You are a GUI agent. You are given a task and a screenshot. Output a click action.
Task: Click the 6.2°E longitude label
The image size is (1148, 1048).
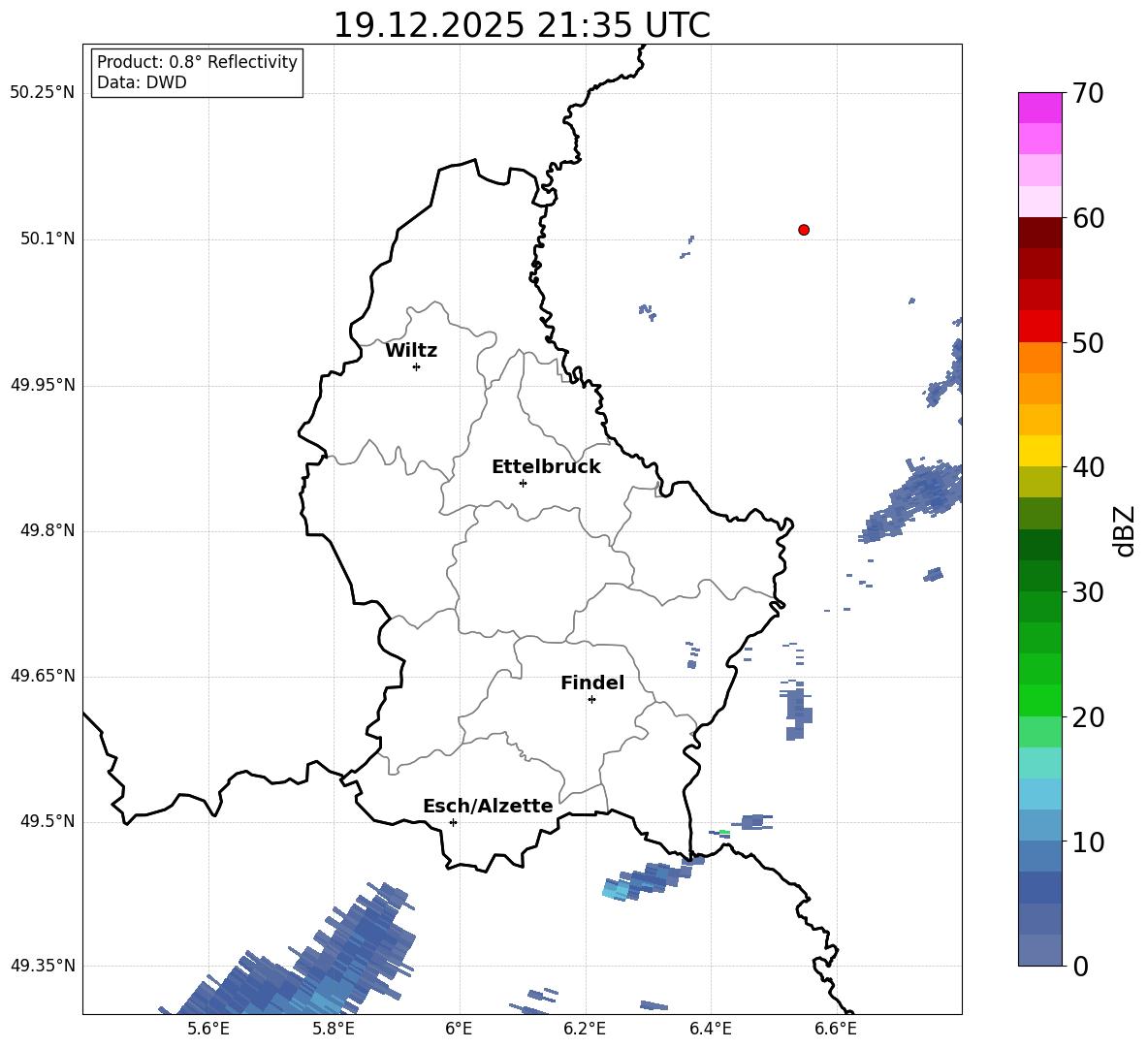[x=585, y=1029]
